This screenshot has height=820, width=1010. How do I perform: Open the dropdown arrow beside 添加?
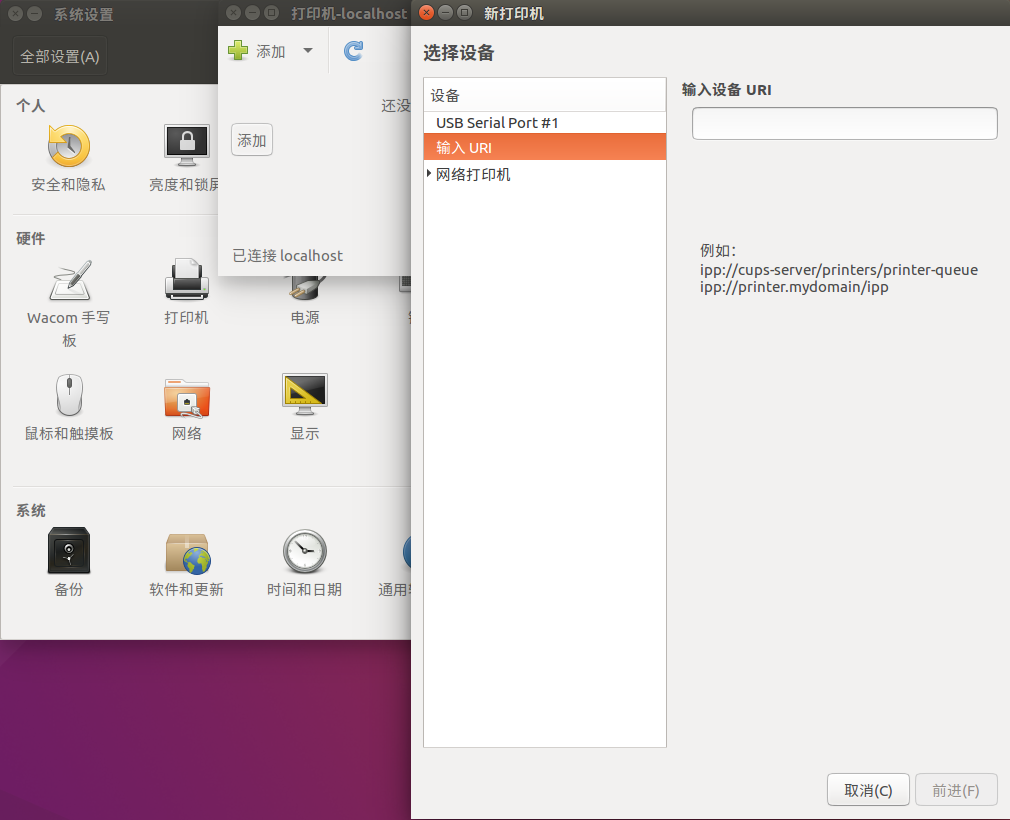pos(308,51)
